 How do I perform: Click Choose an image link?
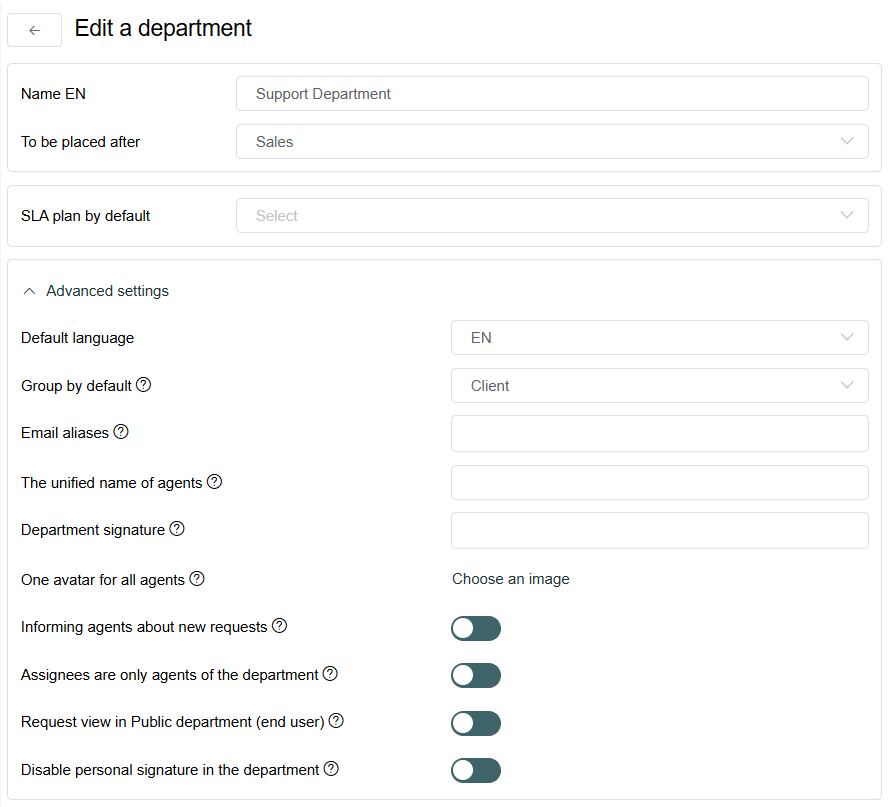click(x=511, y=579)
